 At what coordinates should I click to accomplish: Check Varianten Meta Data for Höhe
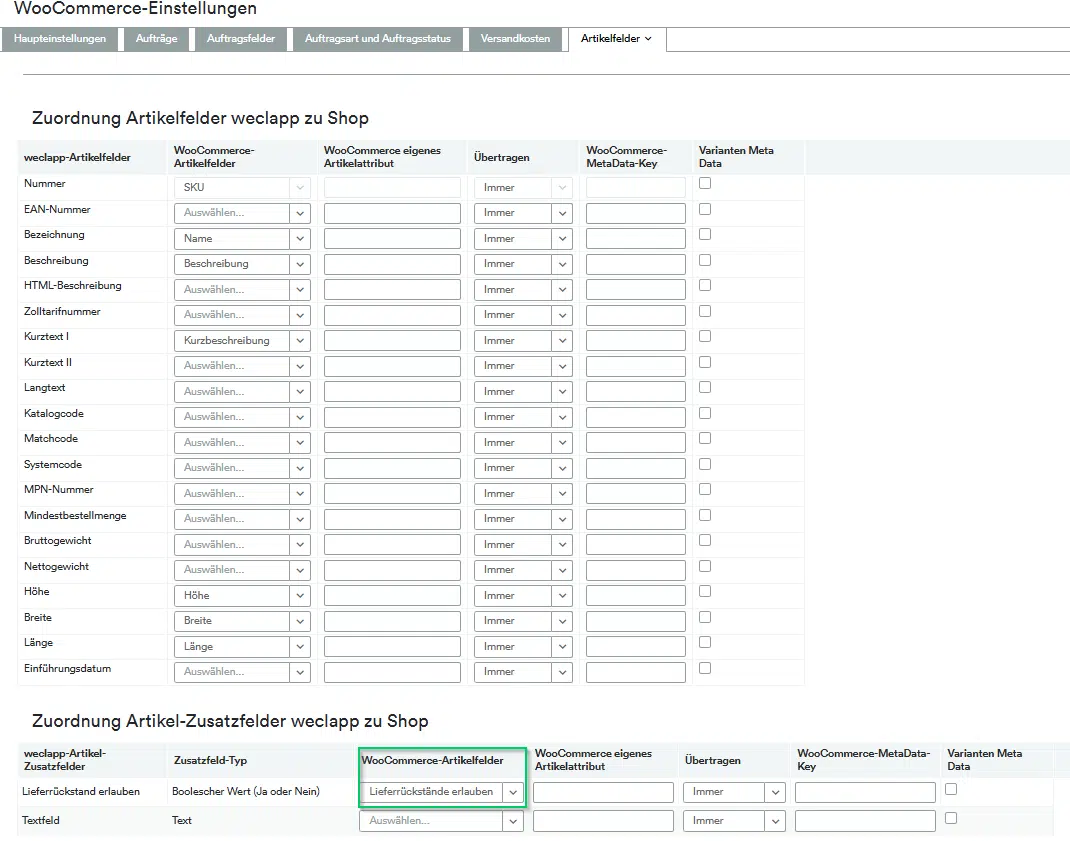tap(705, 591)
